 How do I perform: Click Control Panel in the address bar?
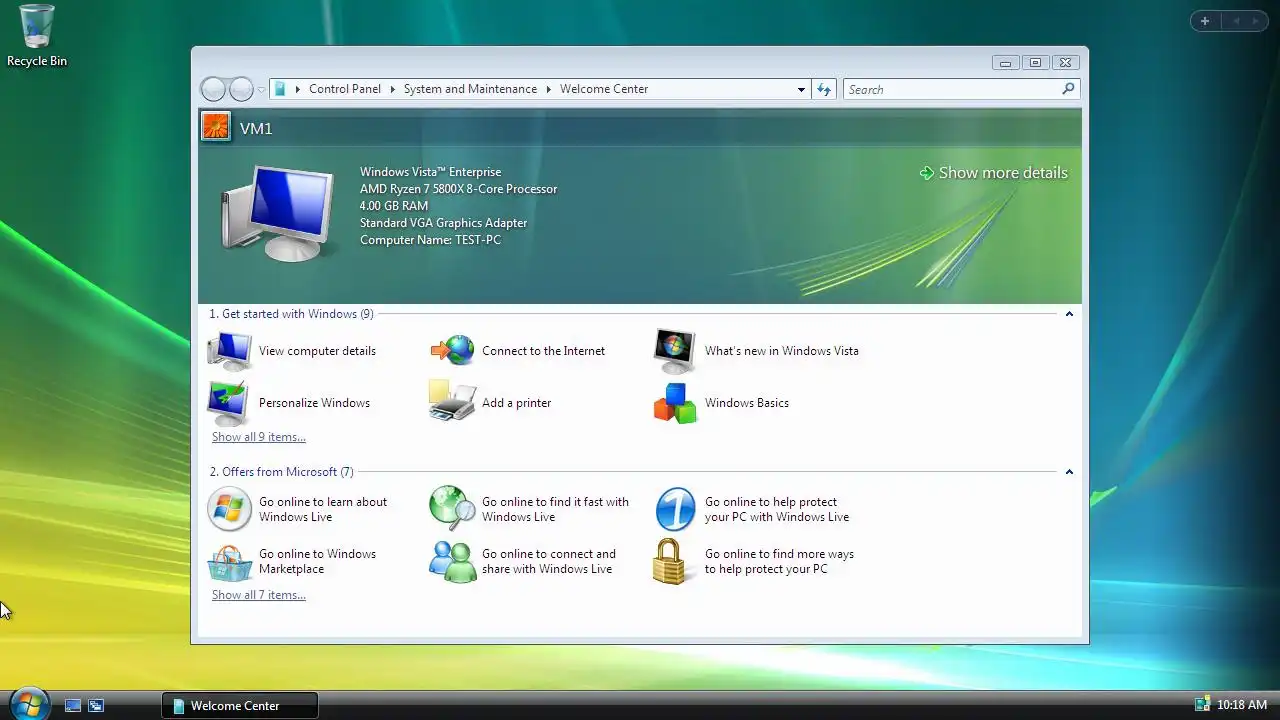click(x=345, y=89)
